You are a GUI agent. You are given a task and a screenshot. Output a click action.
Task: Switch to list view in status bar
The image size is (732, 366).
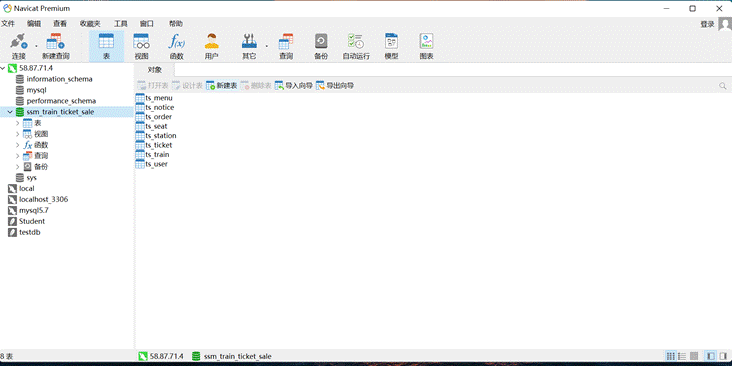click(x=671, y=356)
